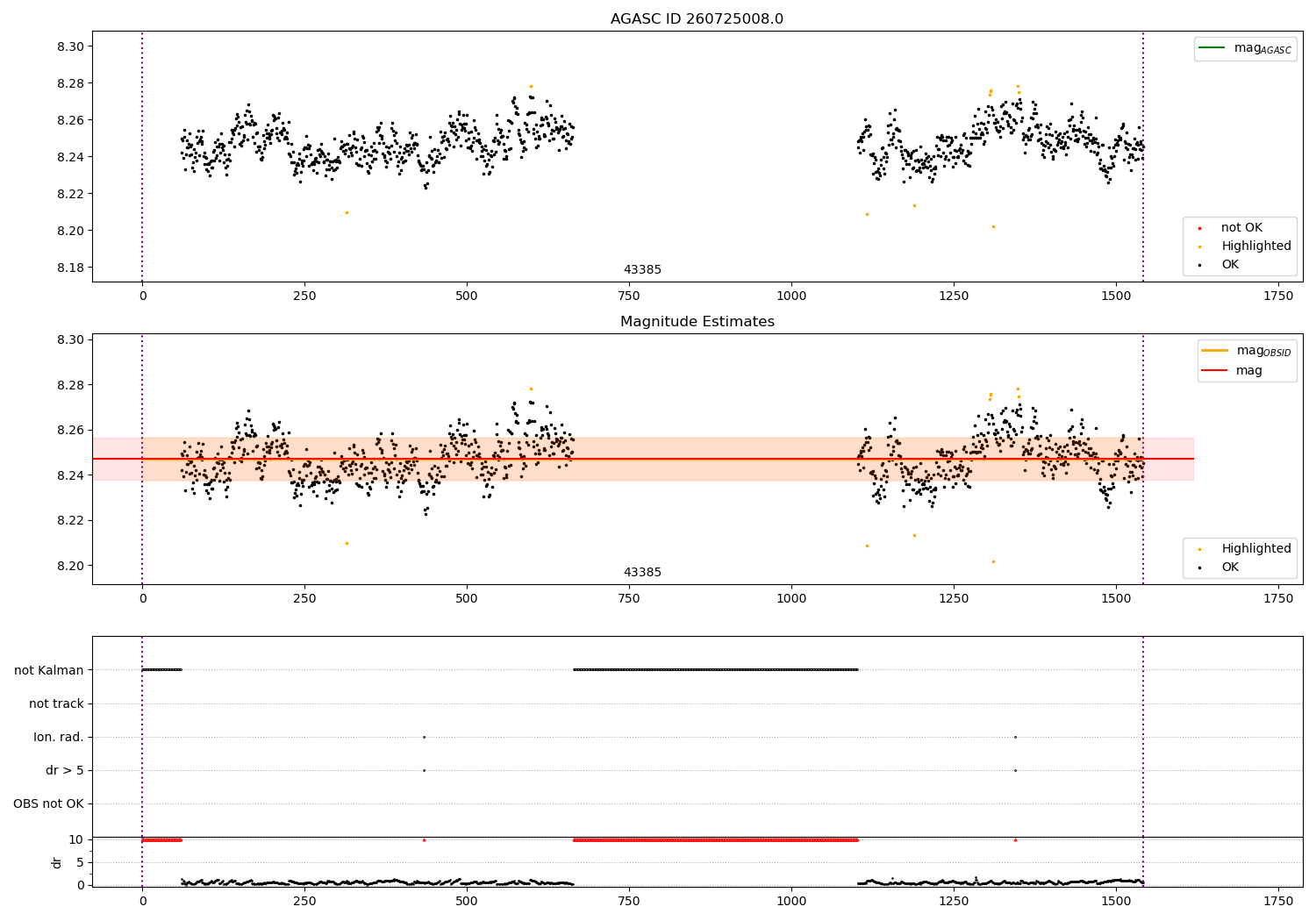Click the 'dr > 5' row label
The width and height of the screenshot is (1316, 921).
pos(65,770)
